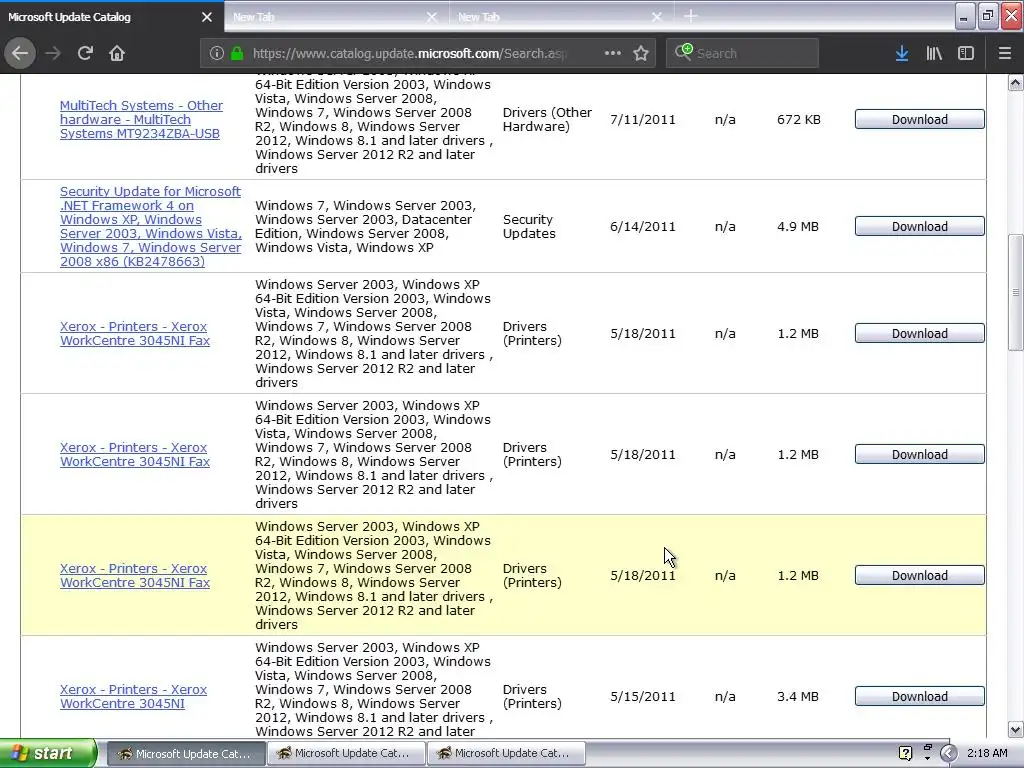This screenshot has height=768, width=1024.
Task: Click the search engine magnifier icon
Action: pyautogui.click(x=683, y=52)
